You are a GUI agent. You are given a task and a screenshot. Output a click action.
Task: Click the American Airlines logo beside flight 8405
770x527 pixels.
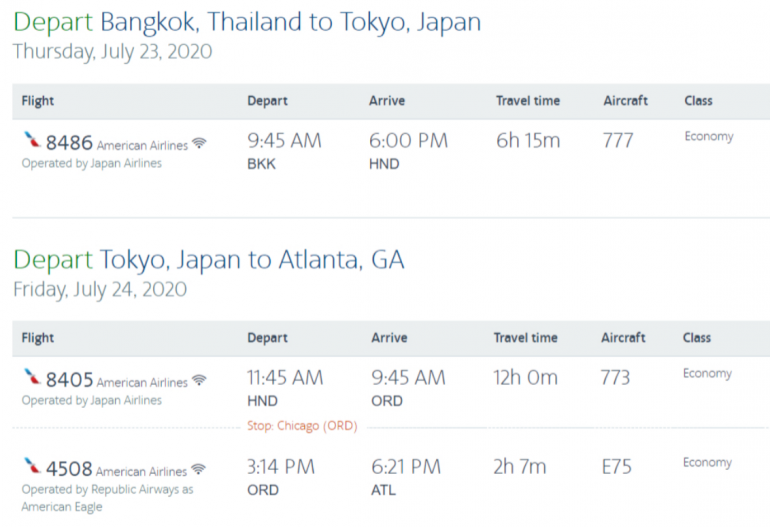[x=32, y=379]
